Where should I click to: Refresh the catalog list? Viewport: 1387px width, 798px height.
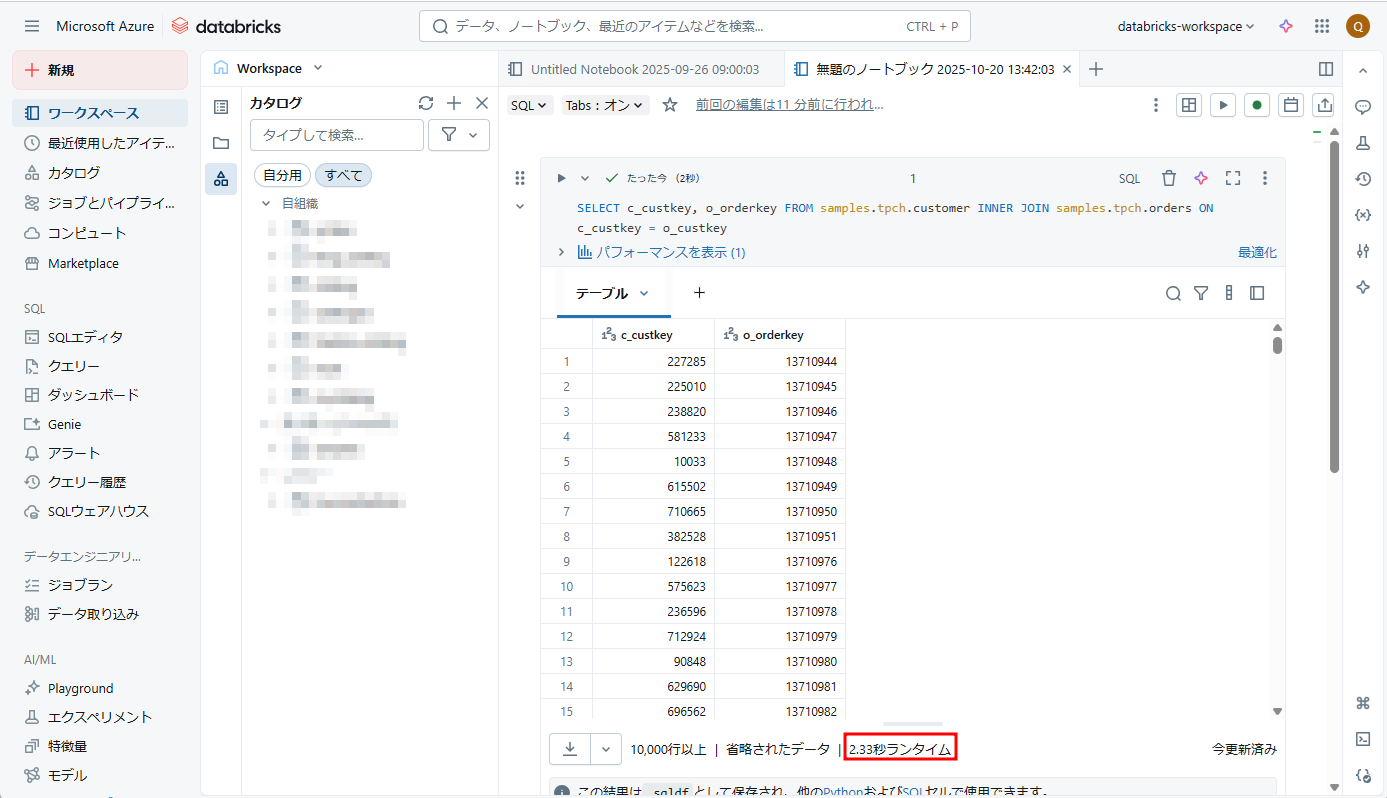[426, 103]
